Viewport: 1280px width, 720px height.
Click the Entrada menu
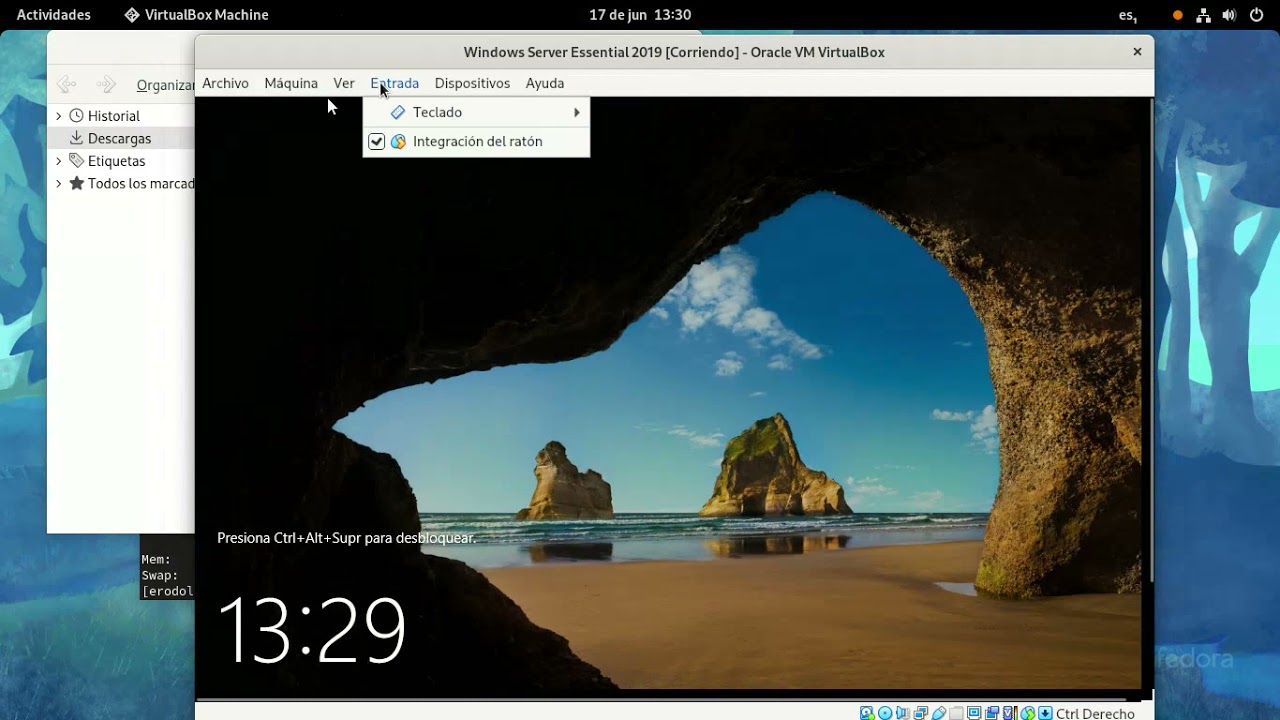[x=394, y=83]
